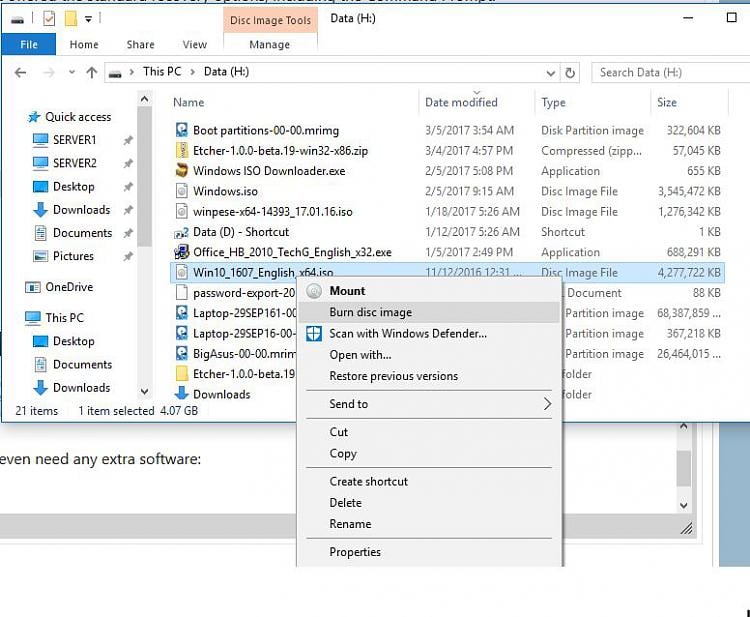Go up one folder level arrow
Viewport: 750px width, 617px height.
[x=91, y=73]
